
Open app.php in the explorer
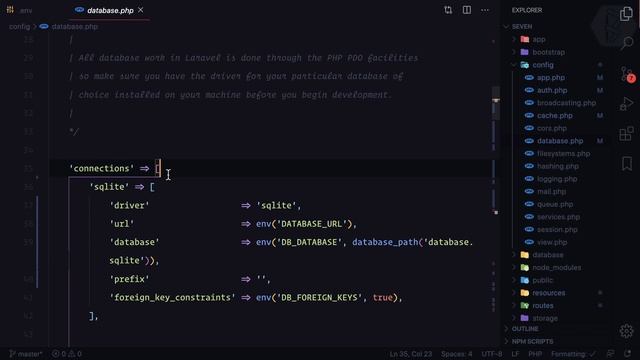click(x=551, y=78)
